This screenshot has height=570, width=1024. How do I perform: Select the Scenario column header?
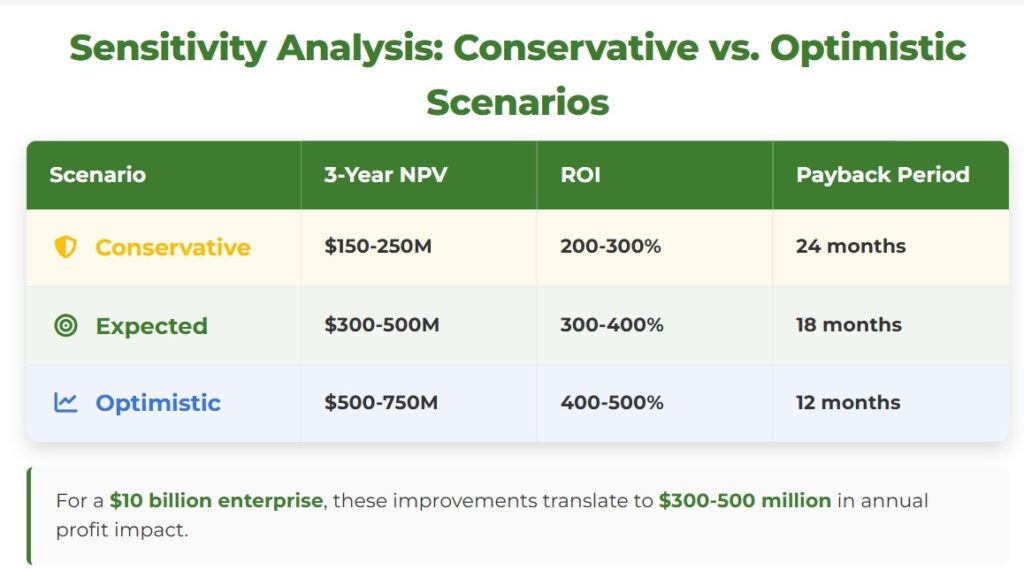(98, 175)
